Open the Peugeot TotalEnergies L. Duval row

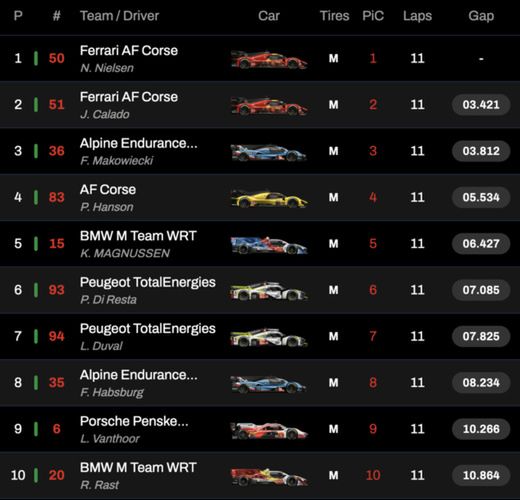pos(260,336)
